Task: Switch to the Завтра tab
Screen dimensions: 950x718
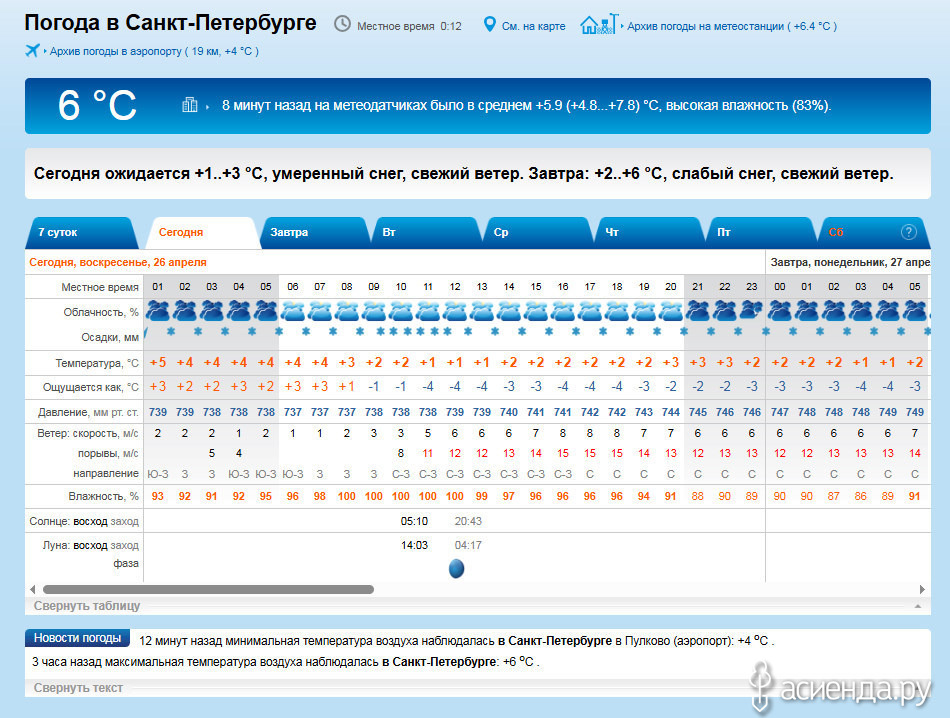Action: pos(289,233)
